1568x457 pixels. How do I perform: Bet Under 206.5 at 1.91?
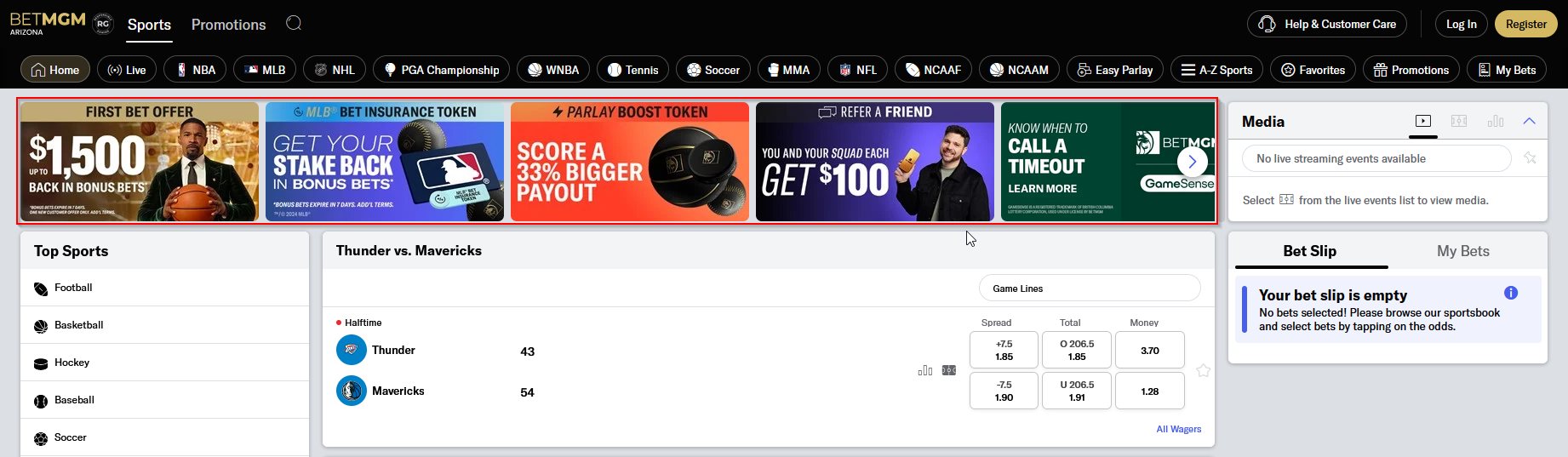1077,391
